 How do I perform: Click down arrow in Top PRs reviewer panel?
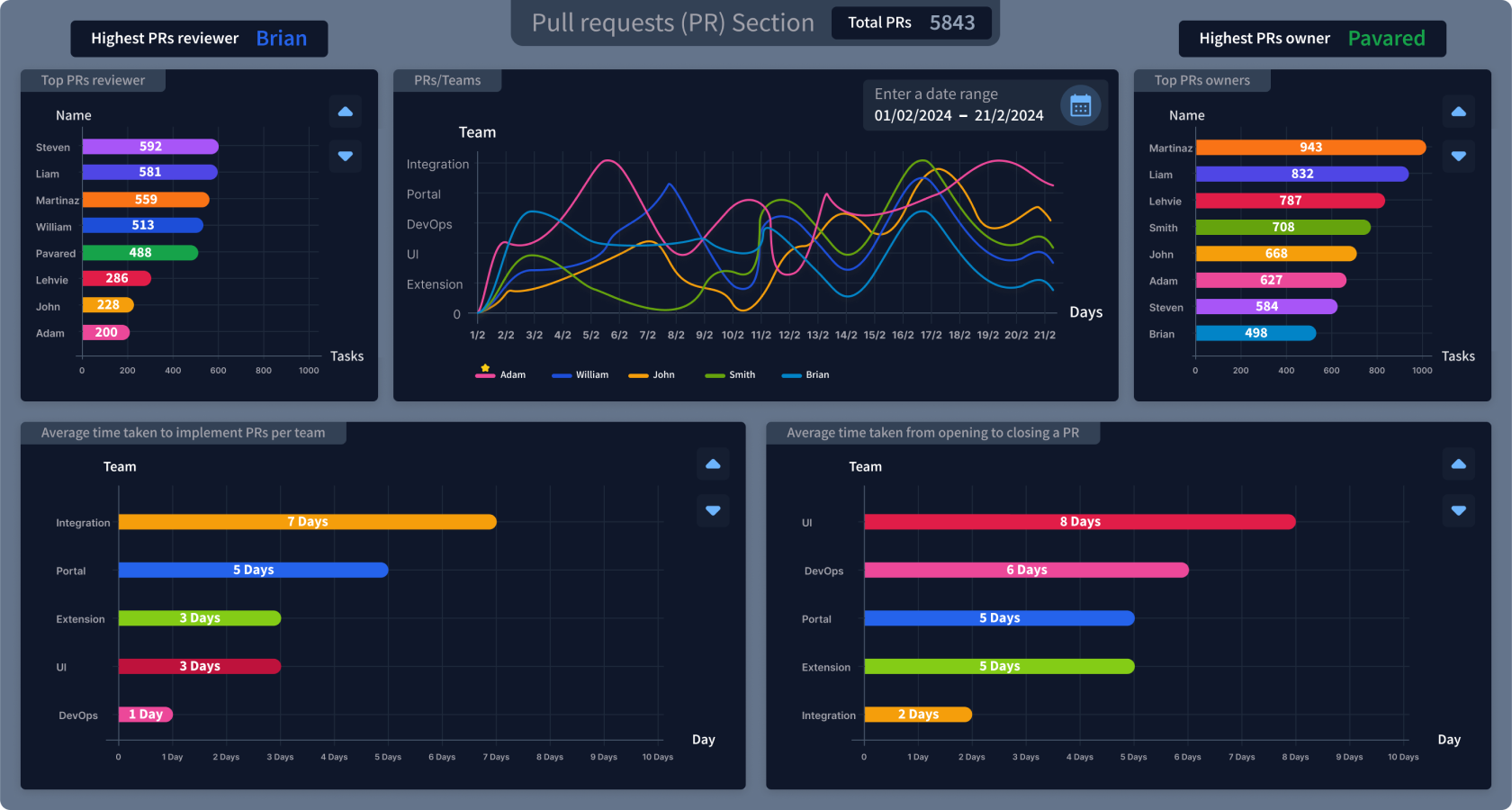(x=346, y=156)
